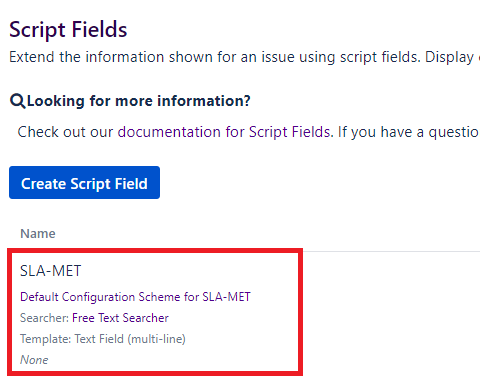Click the Create Script Field button
The image size is (480, 377).
84,183
